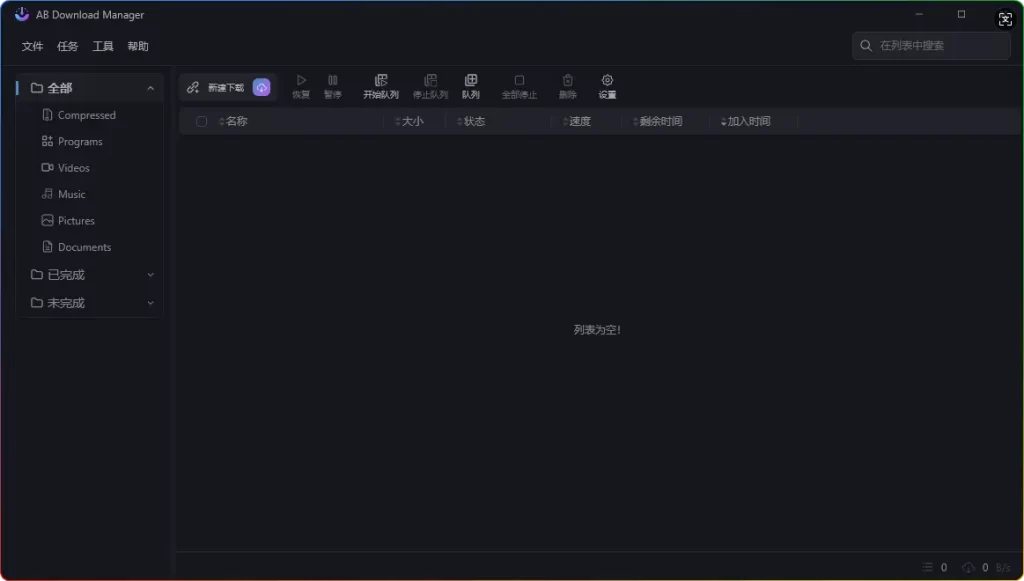Screen dimensions: 1024x581
Task: Click the 新建下载 button
Action: [x=216, y=87]
